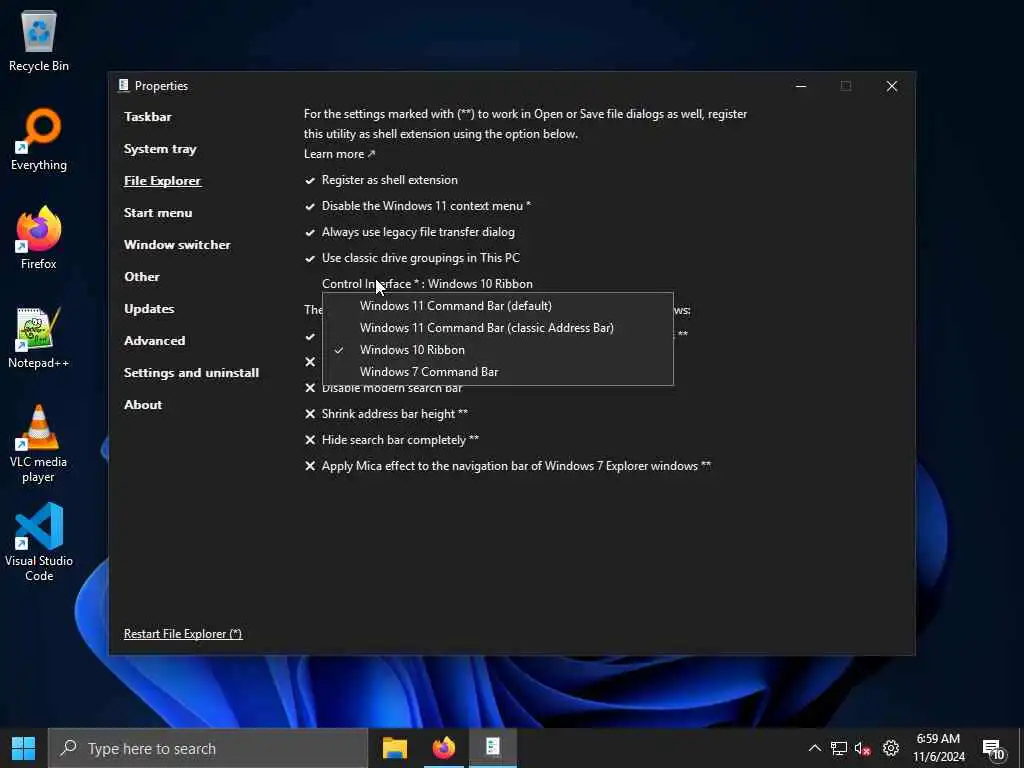Choose Windows 7 Command Bar option

click(498, 372)
